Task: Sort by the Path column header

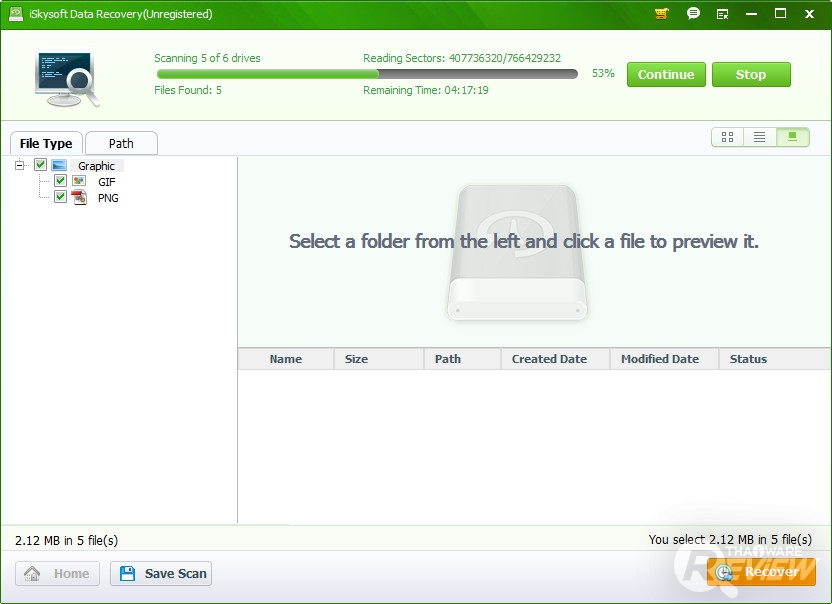Action: coord(462,359)
